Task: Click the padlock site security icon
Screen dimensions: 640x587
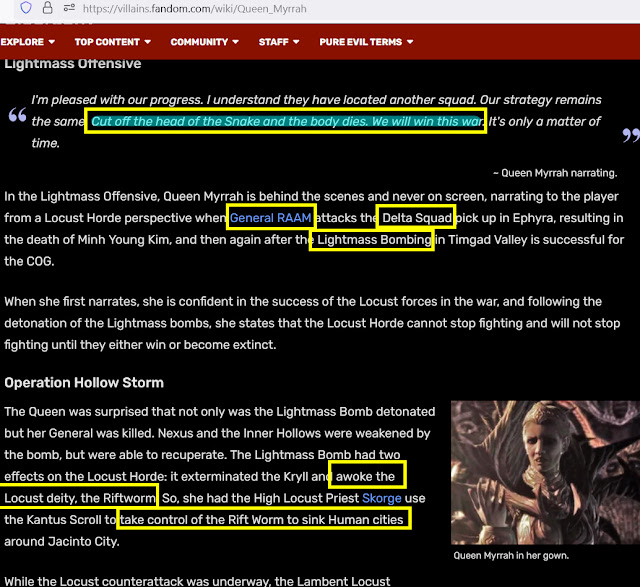Action: click(47, 8)
